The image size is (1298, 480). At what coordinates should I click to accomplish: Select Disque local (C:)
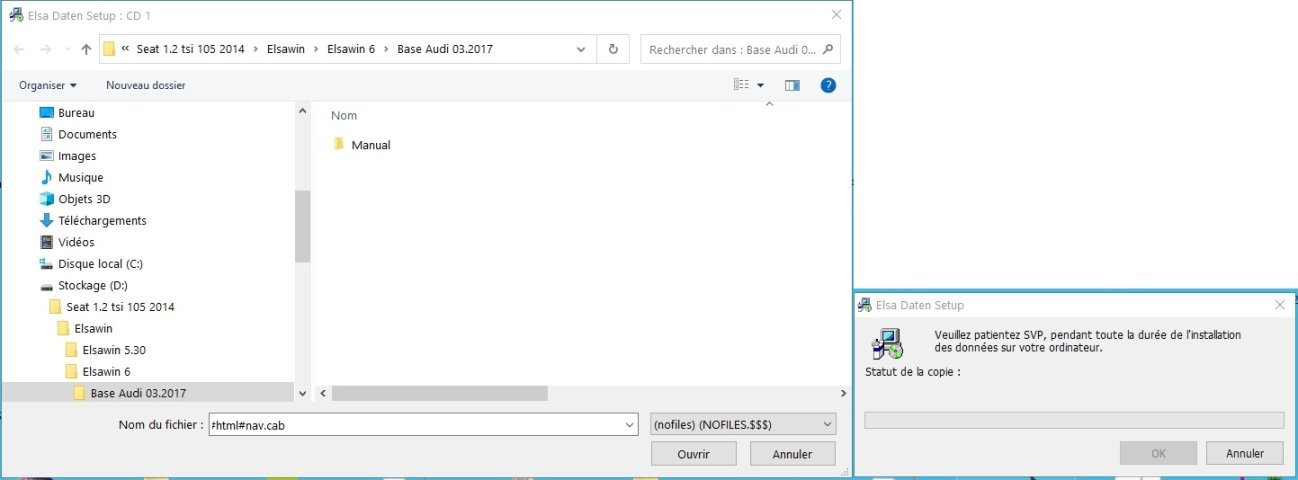coord(100,264)
